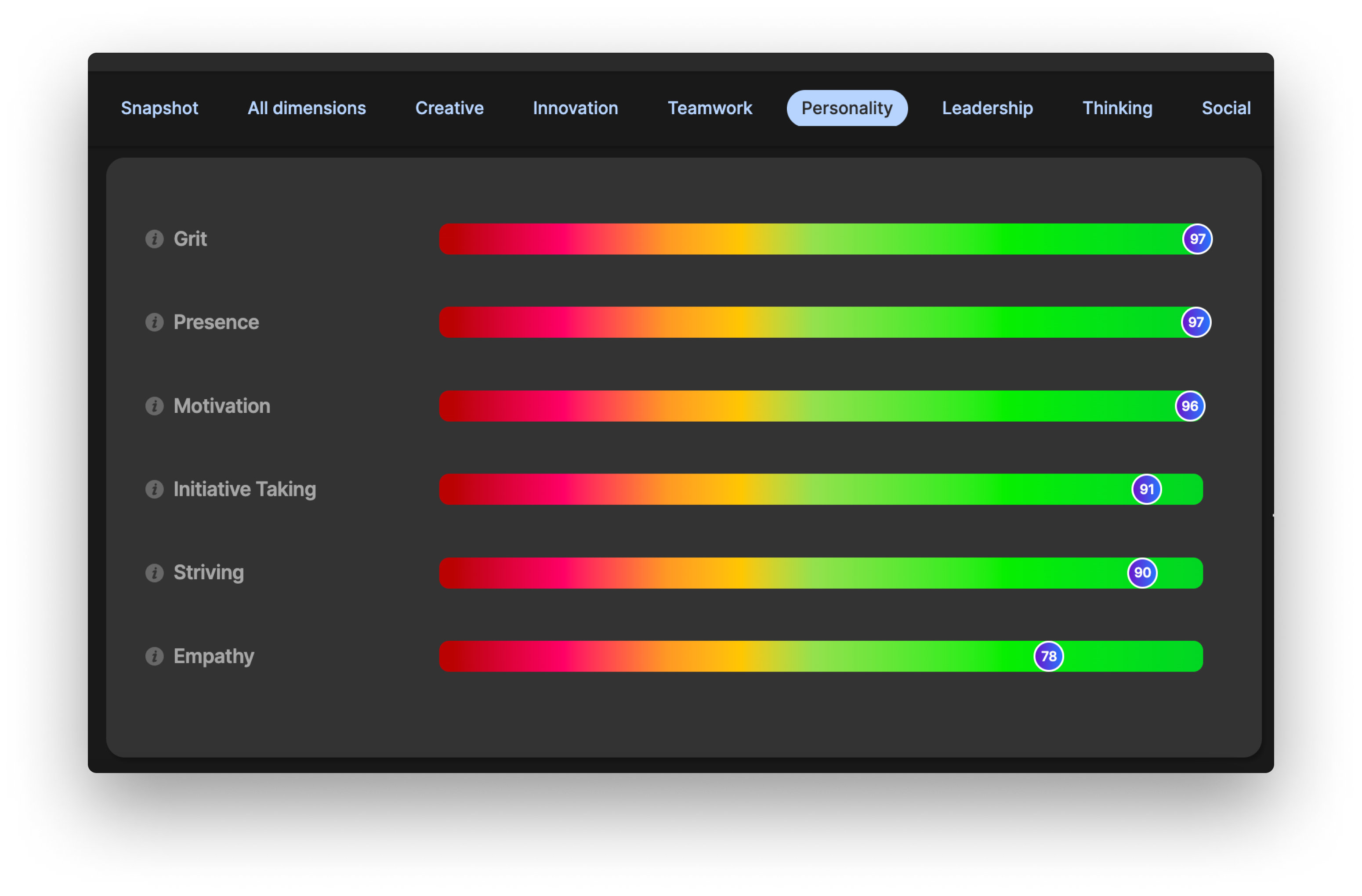Click the Initiative Taking score 91
This screenshot has width=1362, height=896.
coord(1147,489)
